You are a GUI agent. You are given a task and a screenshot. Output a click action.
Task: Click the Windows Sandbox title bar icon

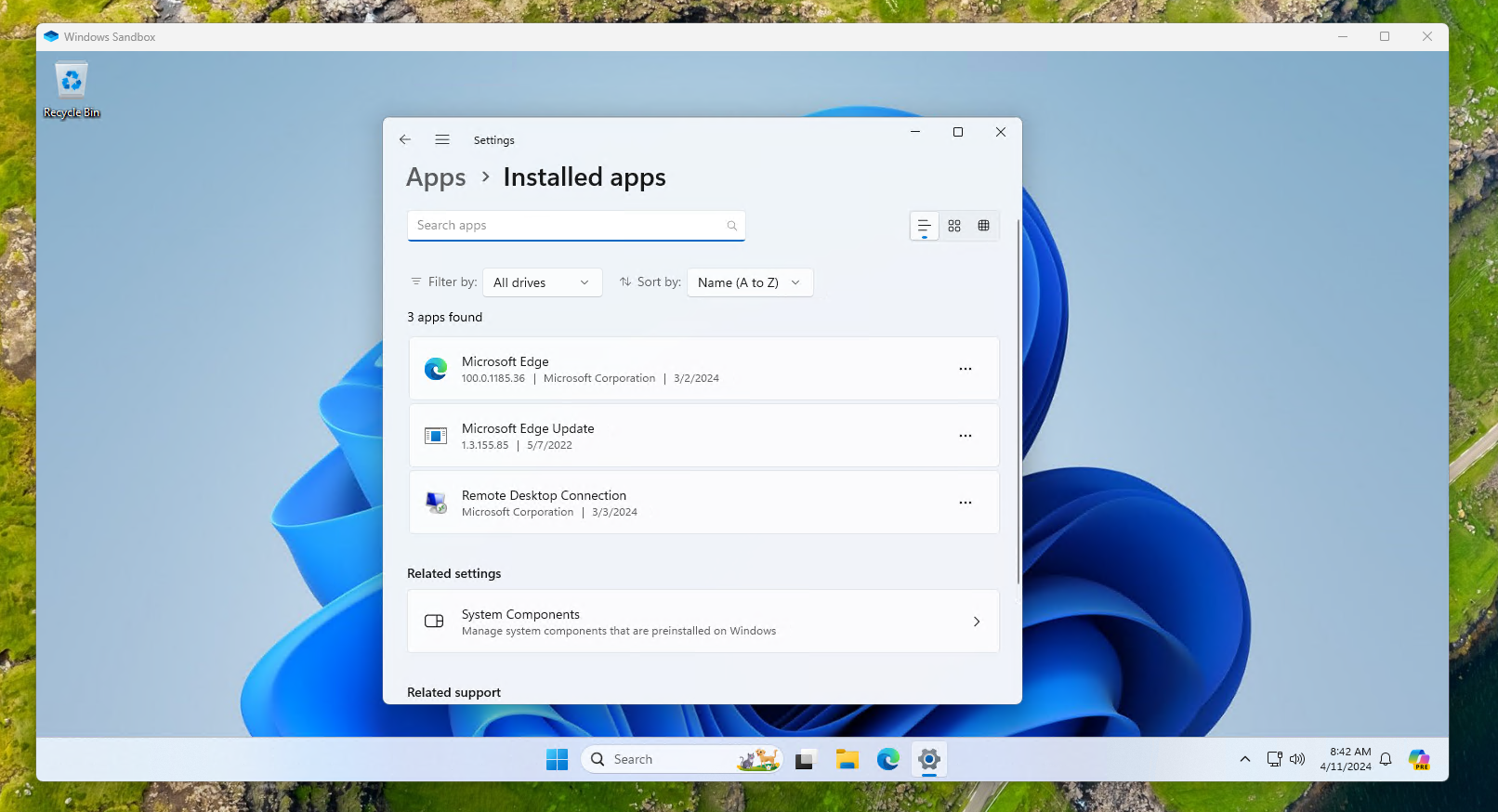click(51, 36)
